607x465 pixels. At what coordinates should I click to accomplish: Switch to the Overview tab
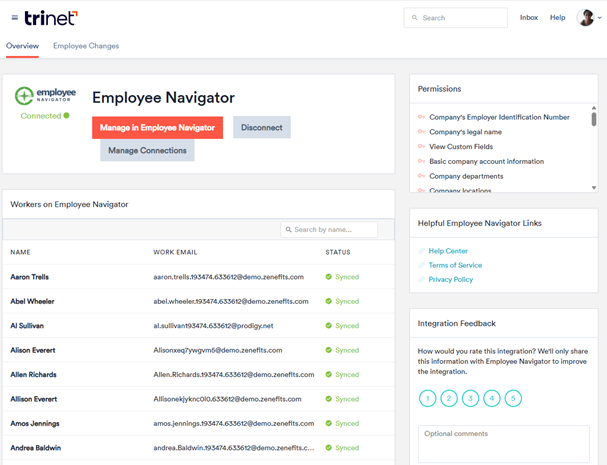(22, 46)
